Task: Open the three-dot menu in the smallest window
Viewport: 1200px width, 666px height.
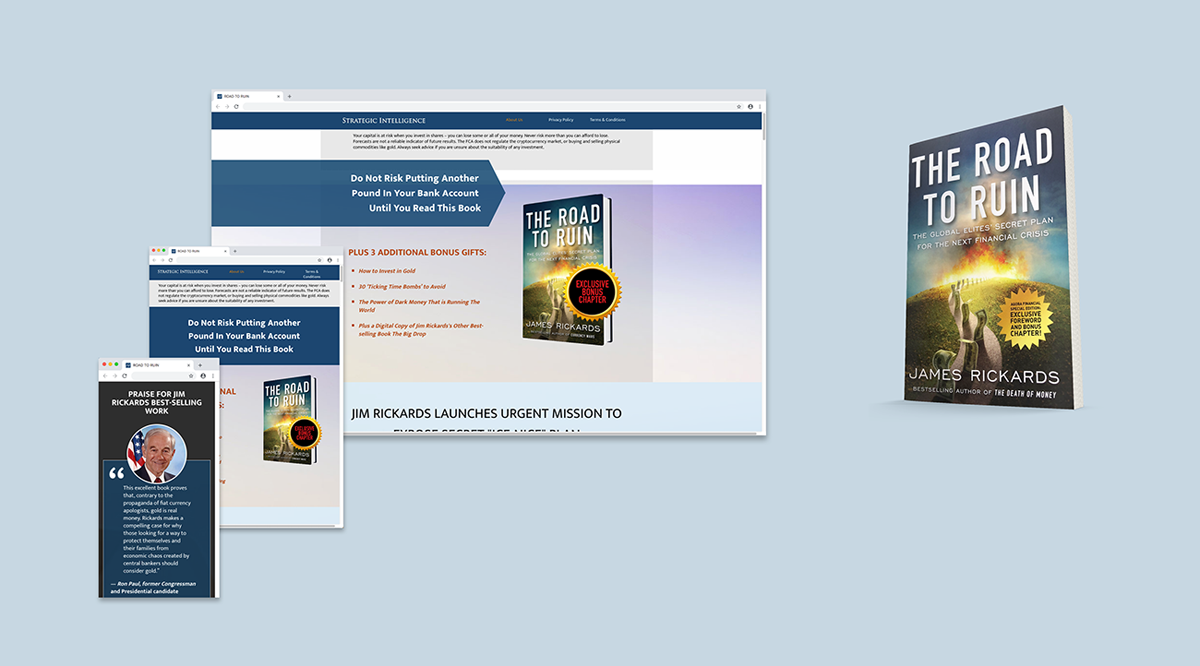Action: pyautogui.click(x=213, y=375)
